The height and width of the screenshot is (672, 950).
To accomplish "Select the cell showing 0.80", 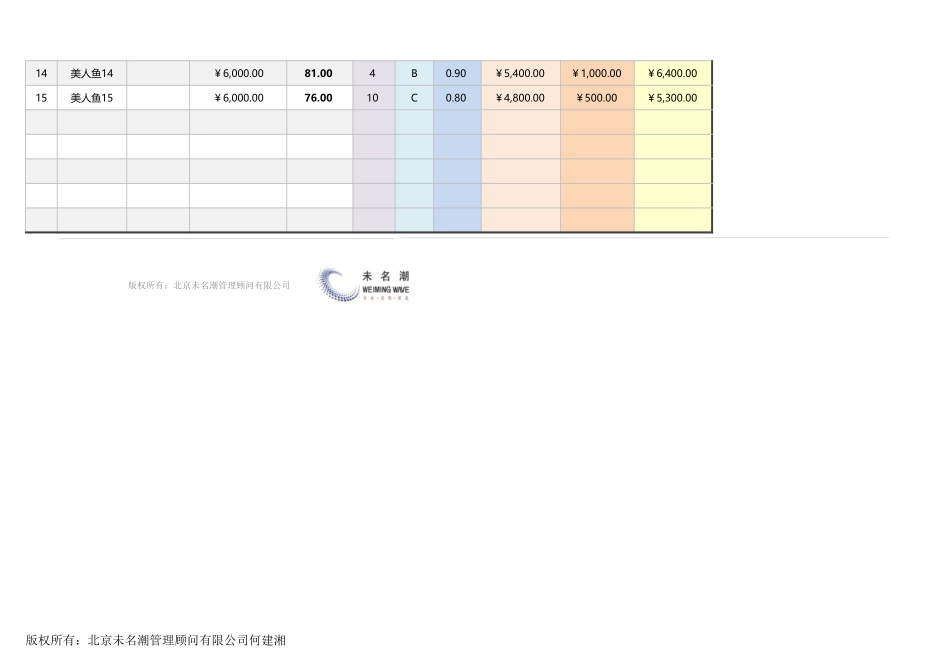I will click(x=457, y=97).
